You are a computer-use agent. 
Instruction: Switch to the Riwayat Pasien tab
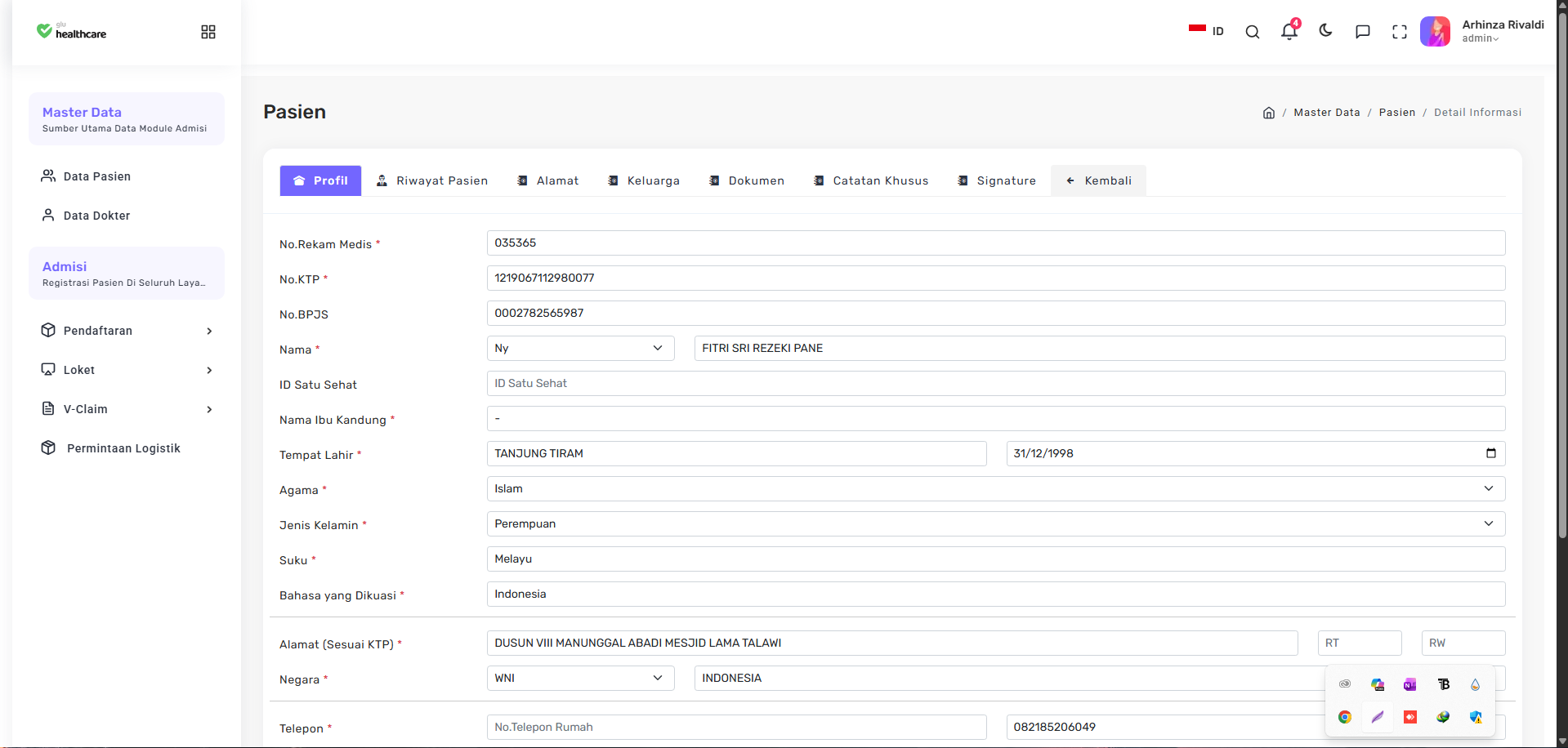coord(431,180)
